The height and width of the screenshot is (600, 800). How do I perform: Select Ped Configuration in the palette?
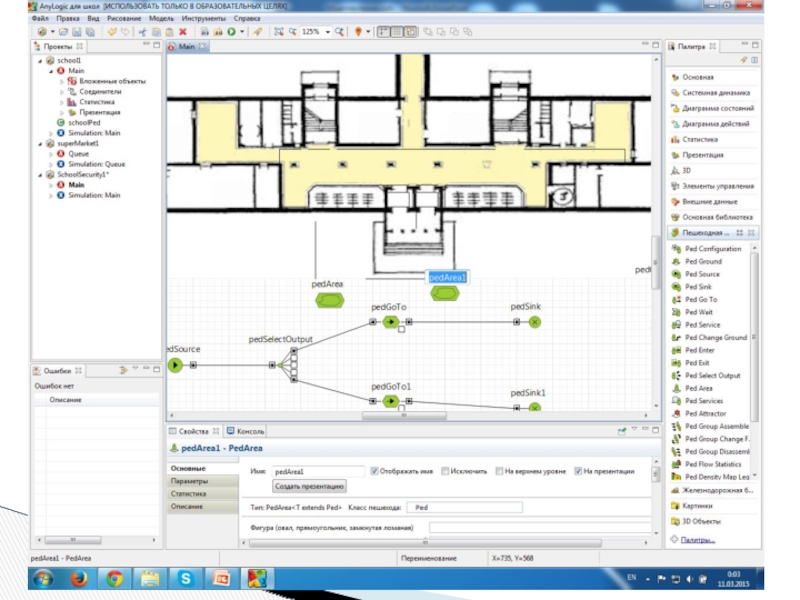click(713, 248)
